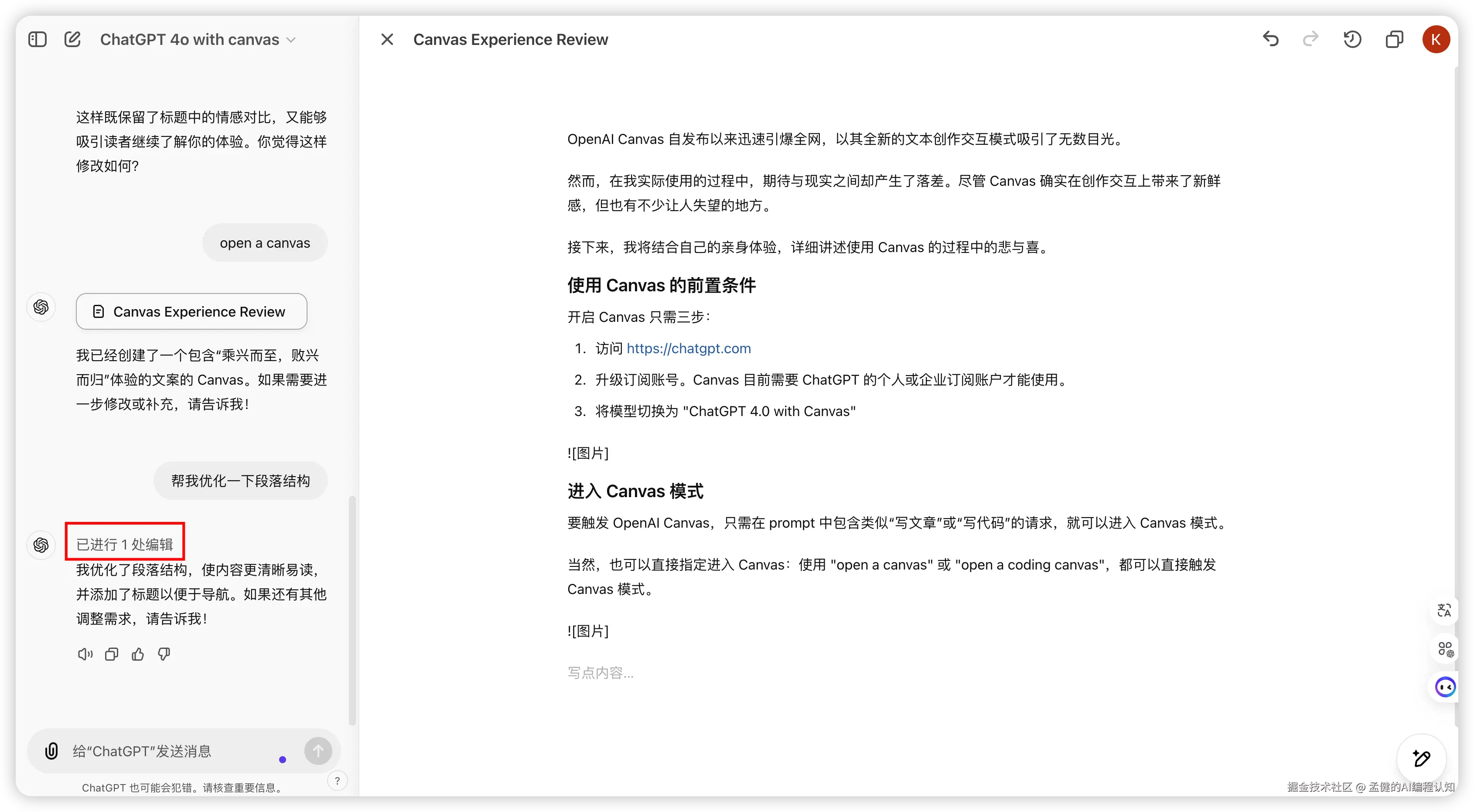Give thumbs down to the response
The image size is (1474, 812).
[x=164, y=654]
